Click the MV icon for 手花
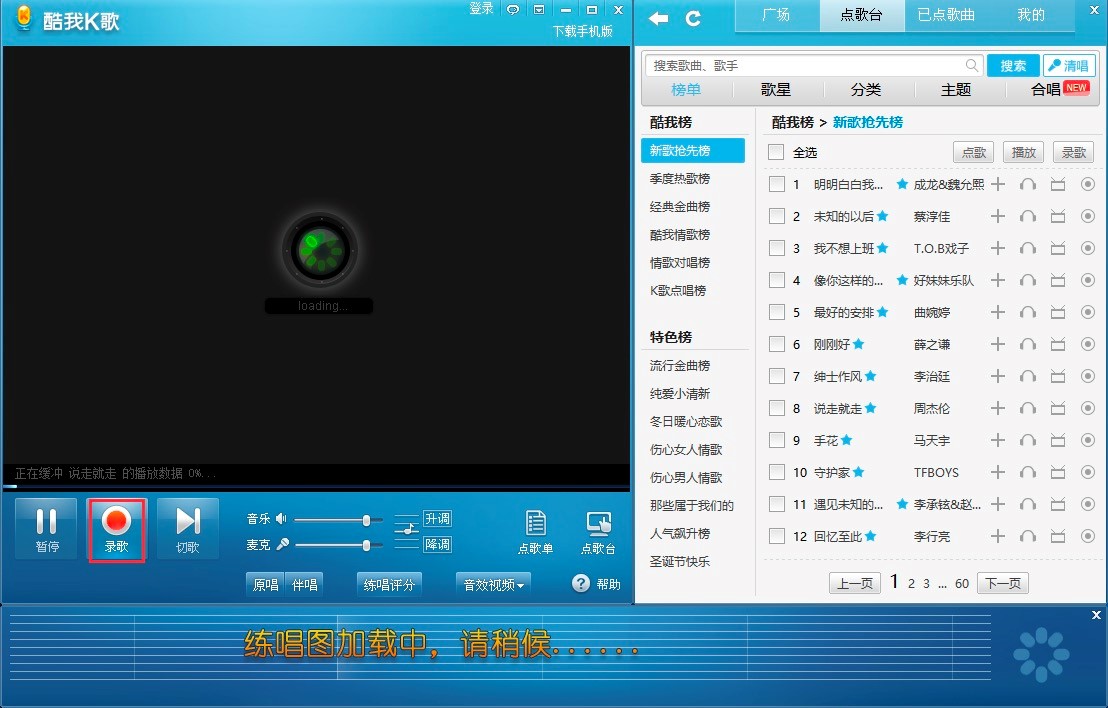Screen dimensions: 1108x708 click(1058, 440)
